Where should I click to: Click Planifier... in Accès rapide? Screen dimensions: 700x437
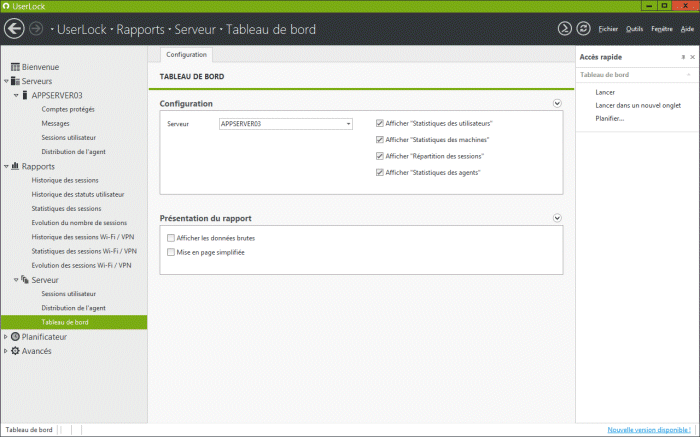[609, 119]
